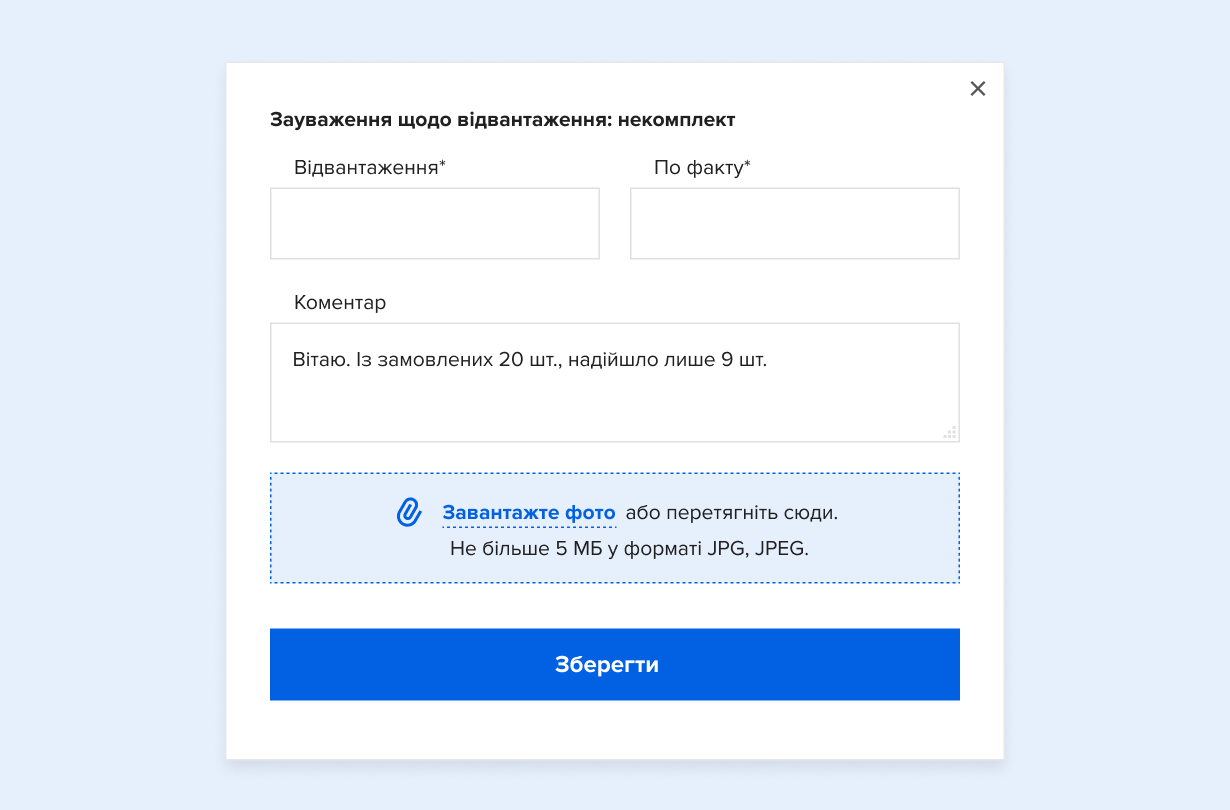Click the 'Зауваження щодо відвантаження' heading
1230x810 pixels.
point(440,120)
